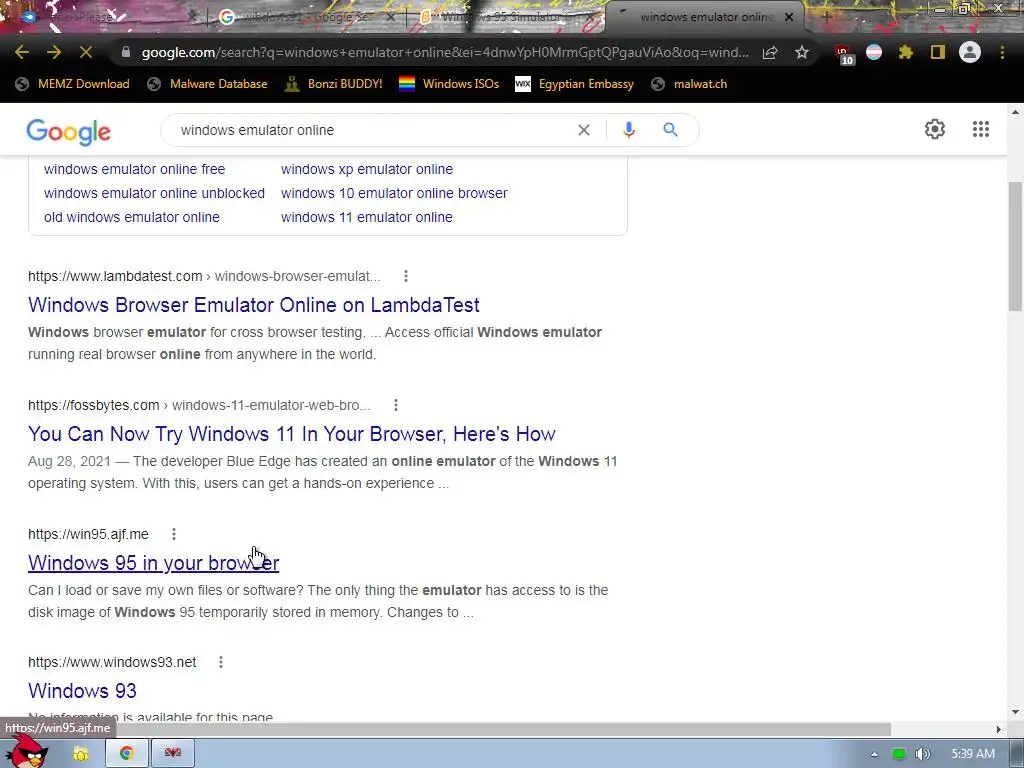
Task: Open the Angry Birds Start button
Action: [27, 752]
